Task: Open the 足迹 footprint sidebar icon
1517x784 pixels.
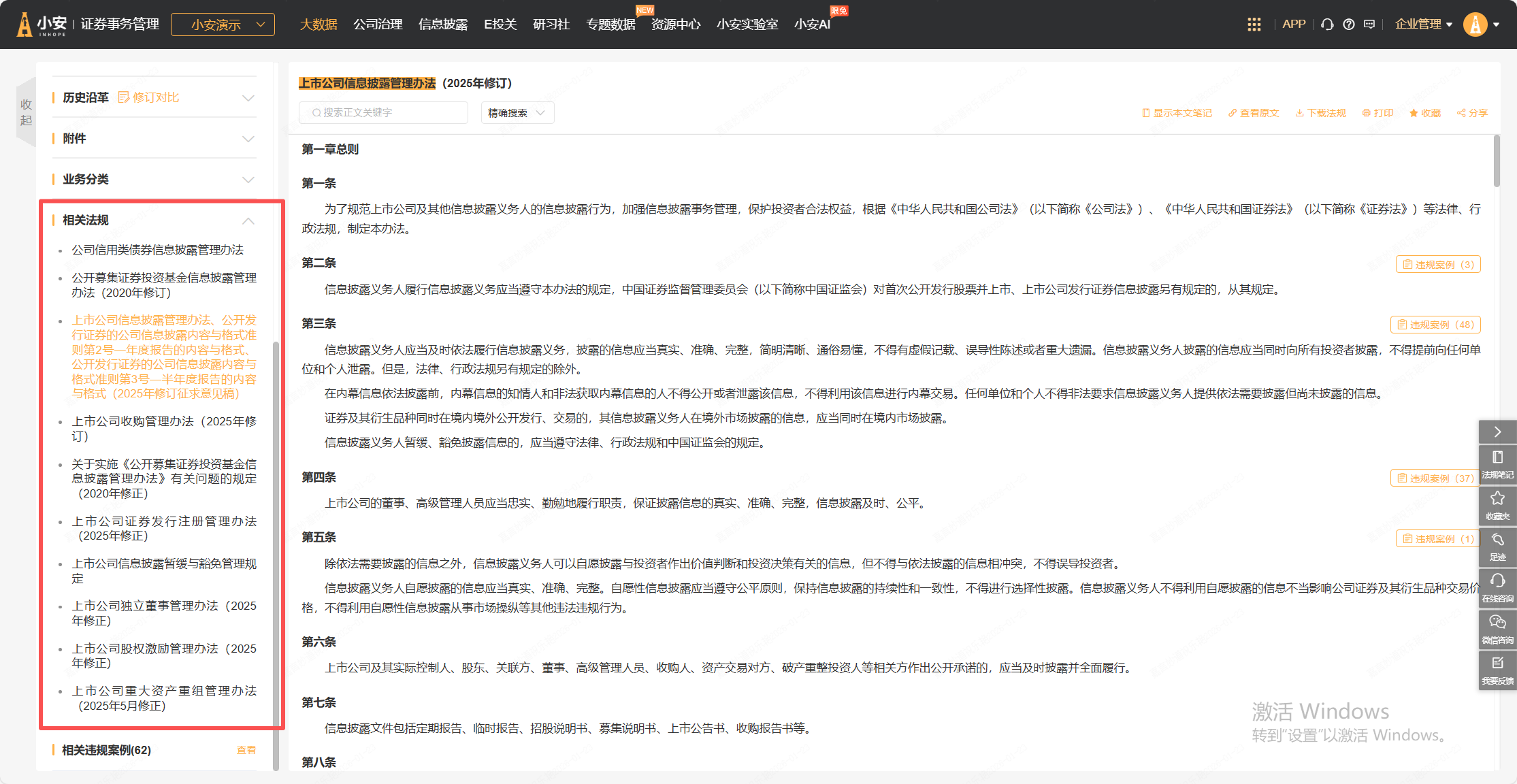Action: 1497,546
